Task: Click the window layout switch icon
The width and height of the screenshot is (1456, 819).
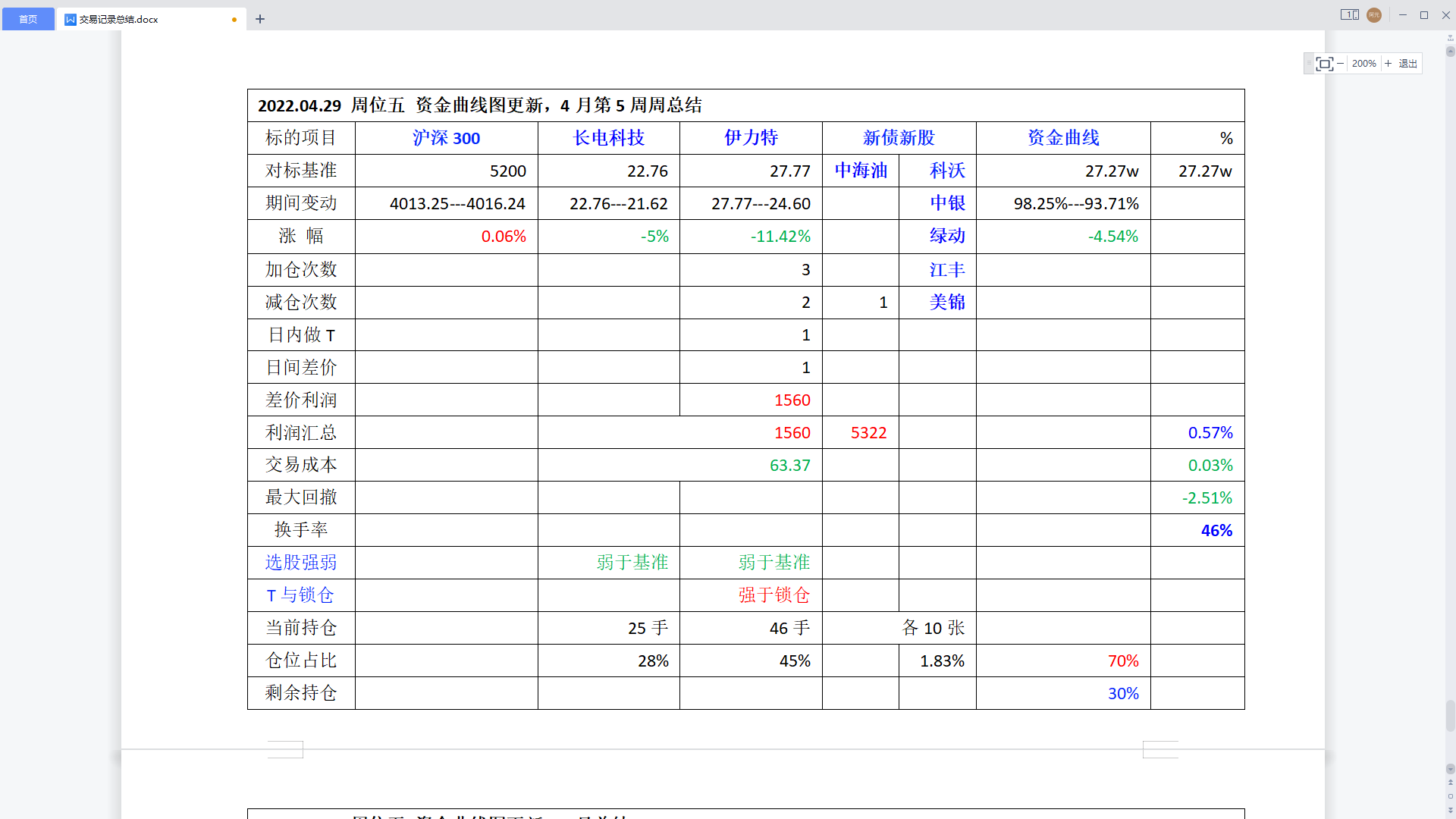Action: pyautogui.click(x=1350, y=15)
